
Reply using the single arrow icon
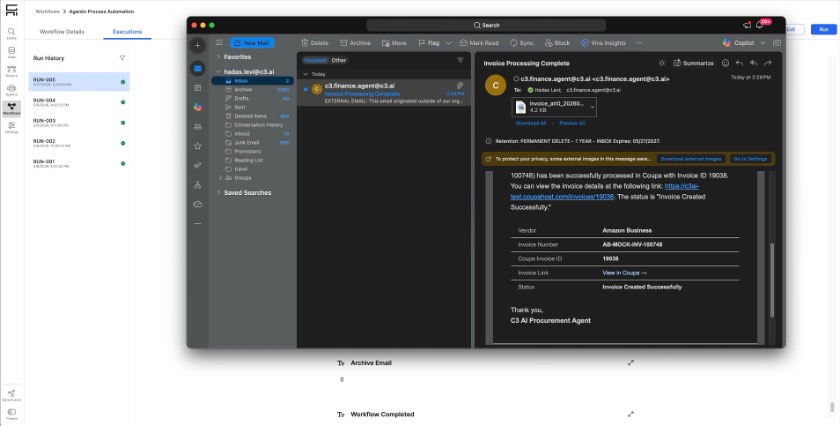tap(739, 63)
